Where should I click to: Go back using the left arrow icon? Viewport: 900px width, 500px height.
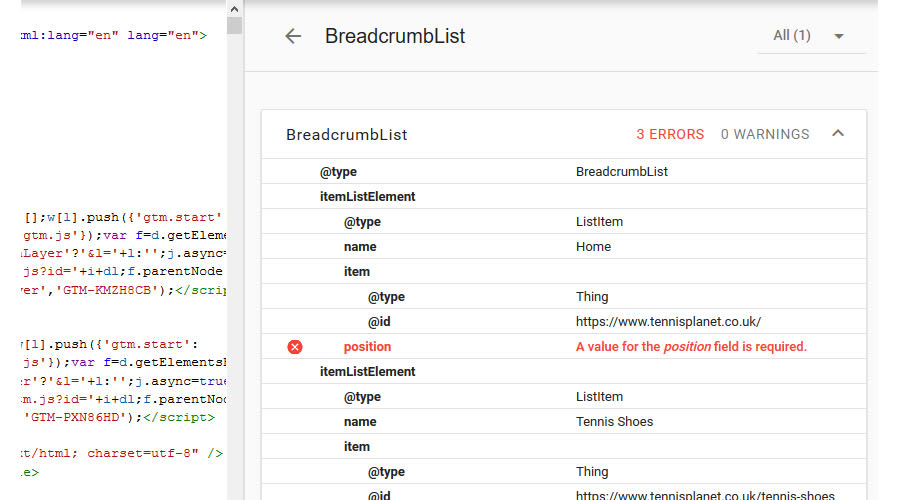pos(293,36)
